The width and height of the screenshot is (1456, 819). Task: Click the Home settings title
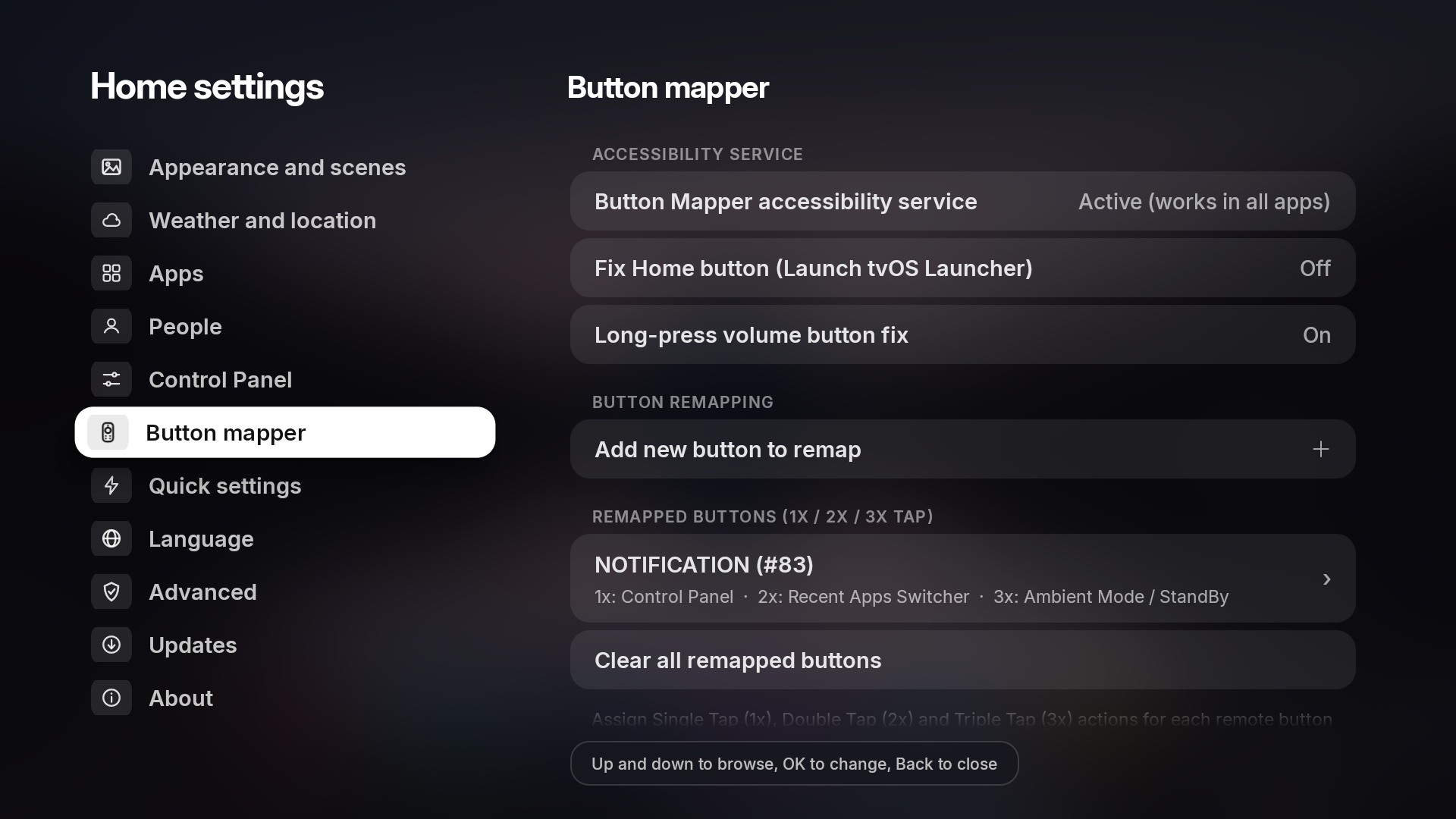(207, 86)
